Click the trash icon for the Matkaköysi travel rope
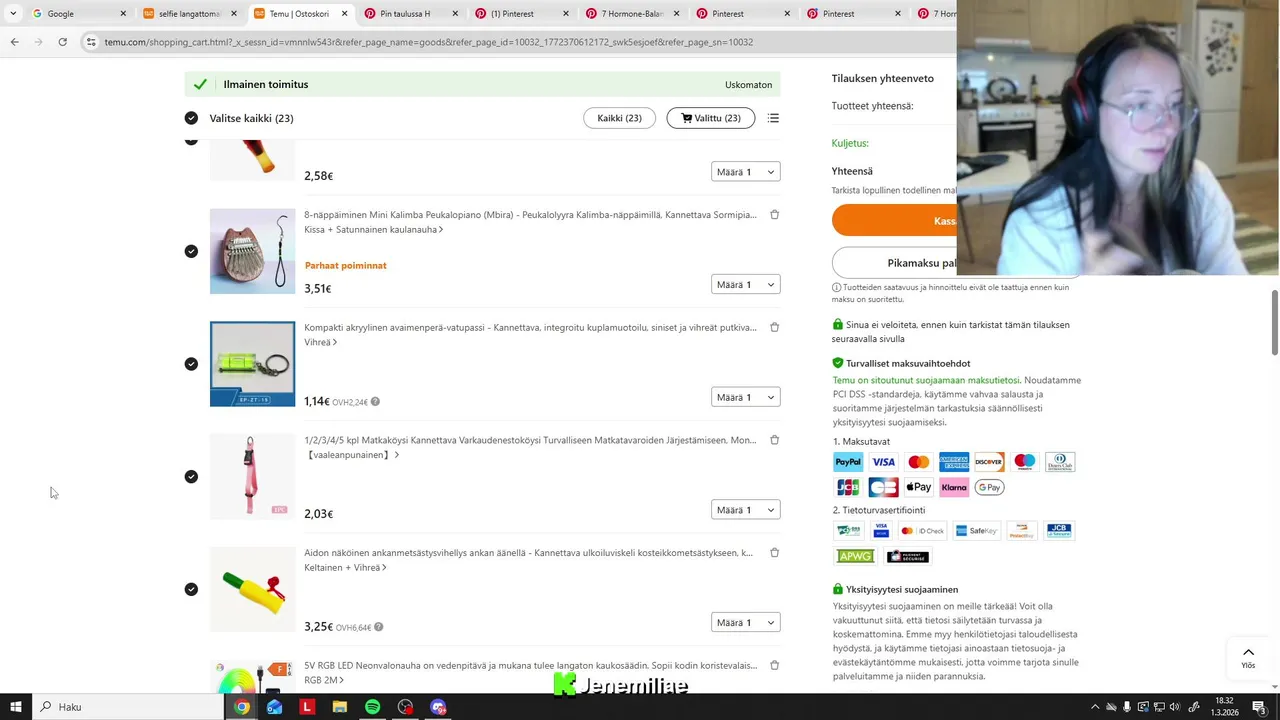The width and height of the screenshot is (1280, 720). (x=774, y=440)
